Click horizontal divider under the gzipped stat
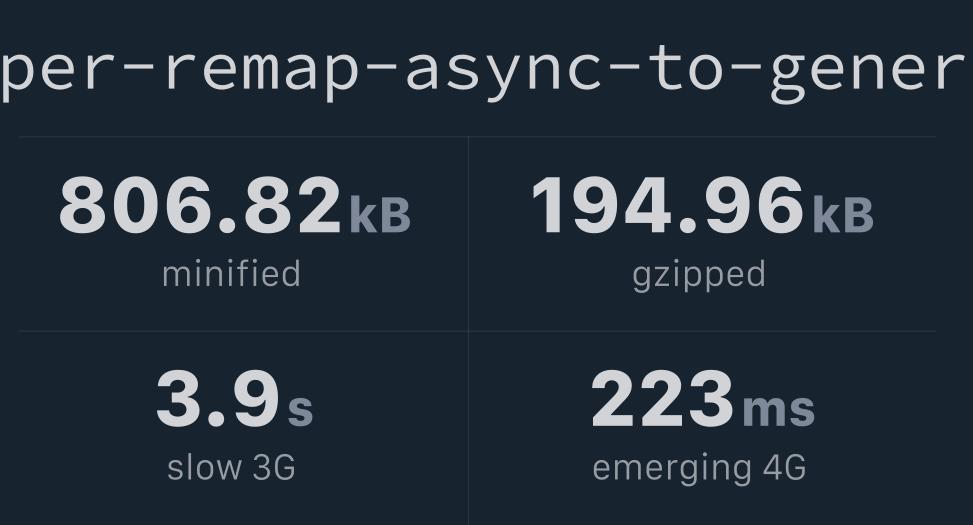Viewport: 973px width, 525px height. point(702,331)
